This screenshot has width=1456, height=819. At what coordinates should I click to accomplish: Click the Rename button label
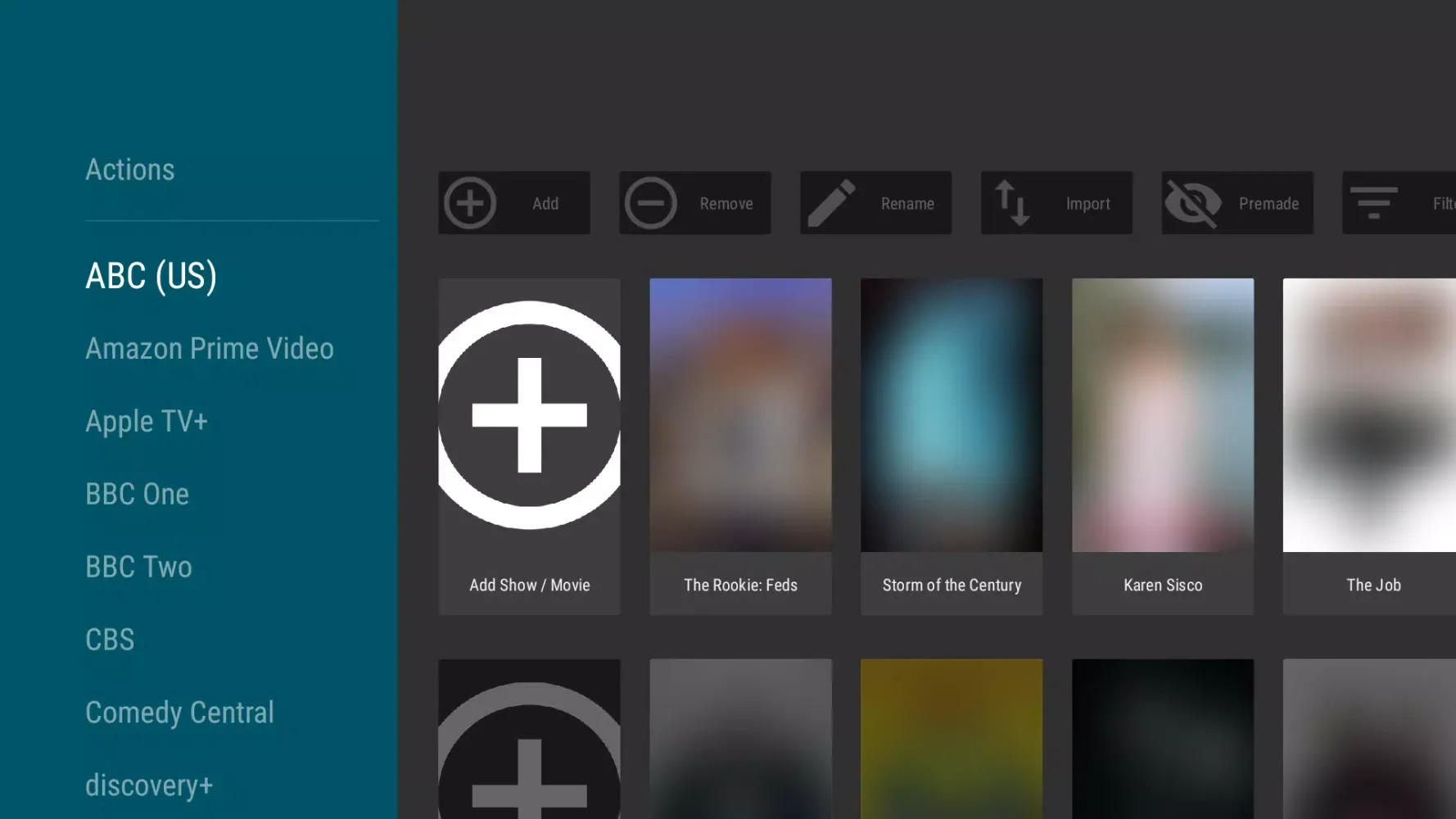[907, 204]
